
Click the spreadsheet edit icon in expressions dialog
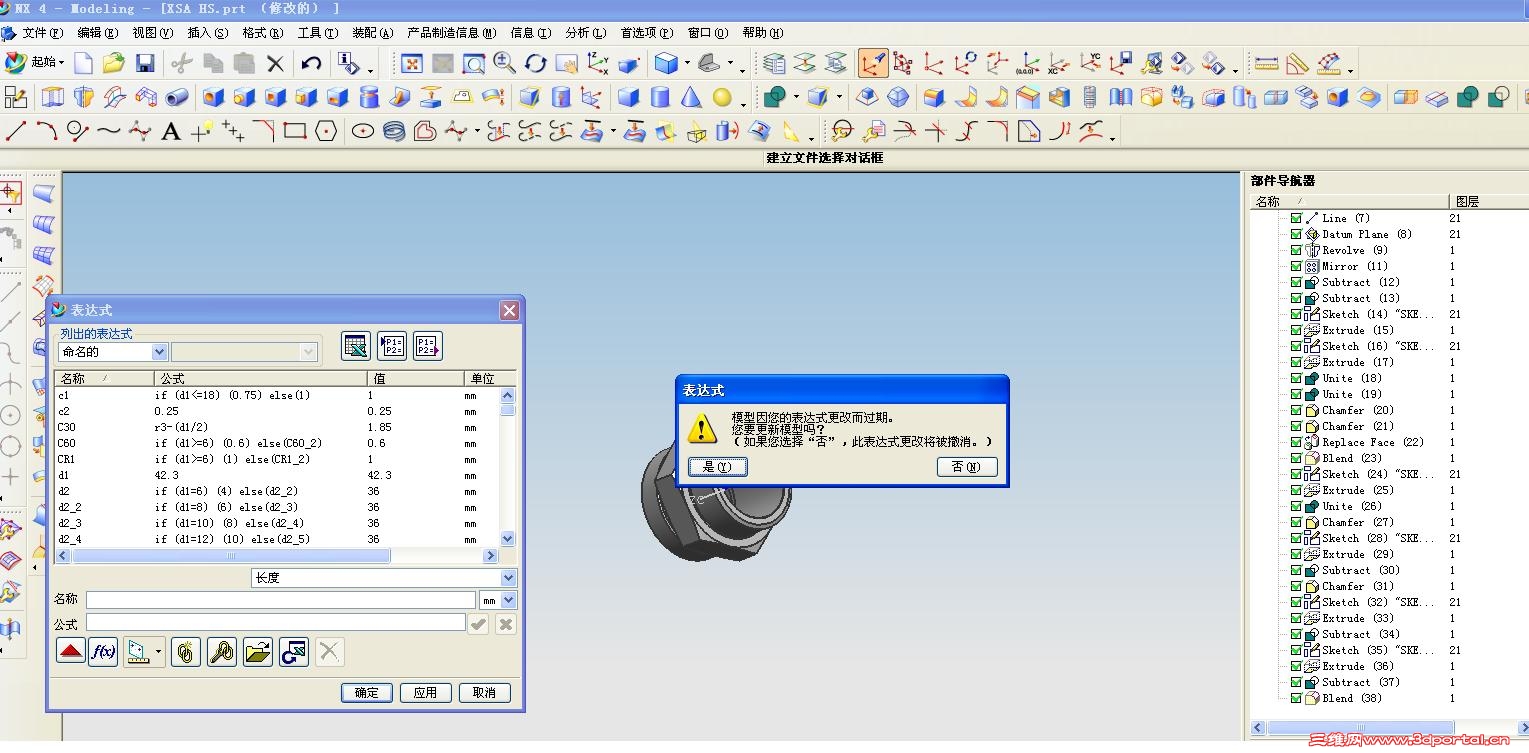click(356, 346)
